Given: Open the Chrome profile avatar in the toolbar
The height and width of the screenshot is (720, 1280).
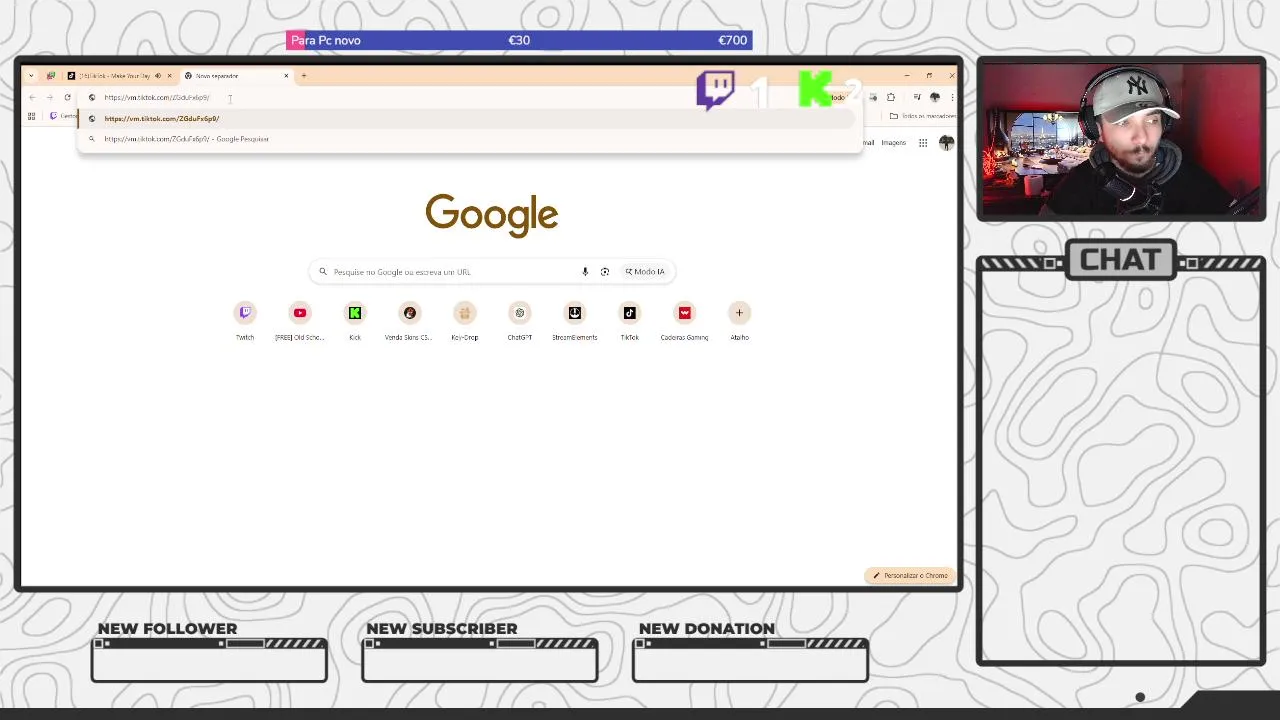Looking at the screenshot, I should (x=935, y=97).
